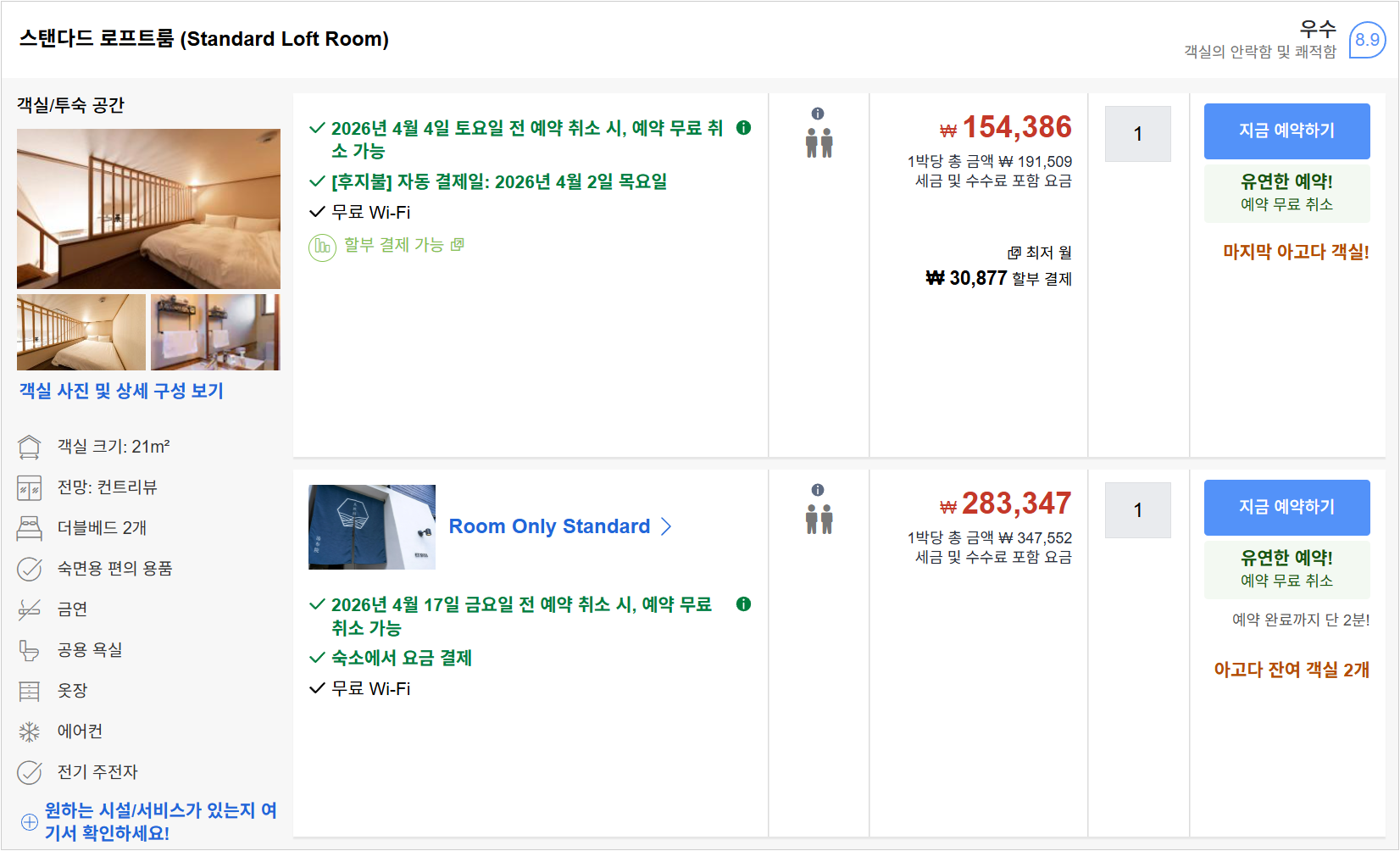Click the plus icon for facility check
The width and height of the screenshot is (1400, 851).
click(30, 822)
